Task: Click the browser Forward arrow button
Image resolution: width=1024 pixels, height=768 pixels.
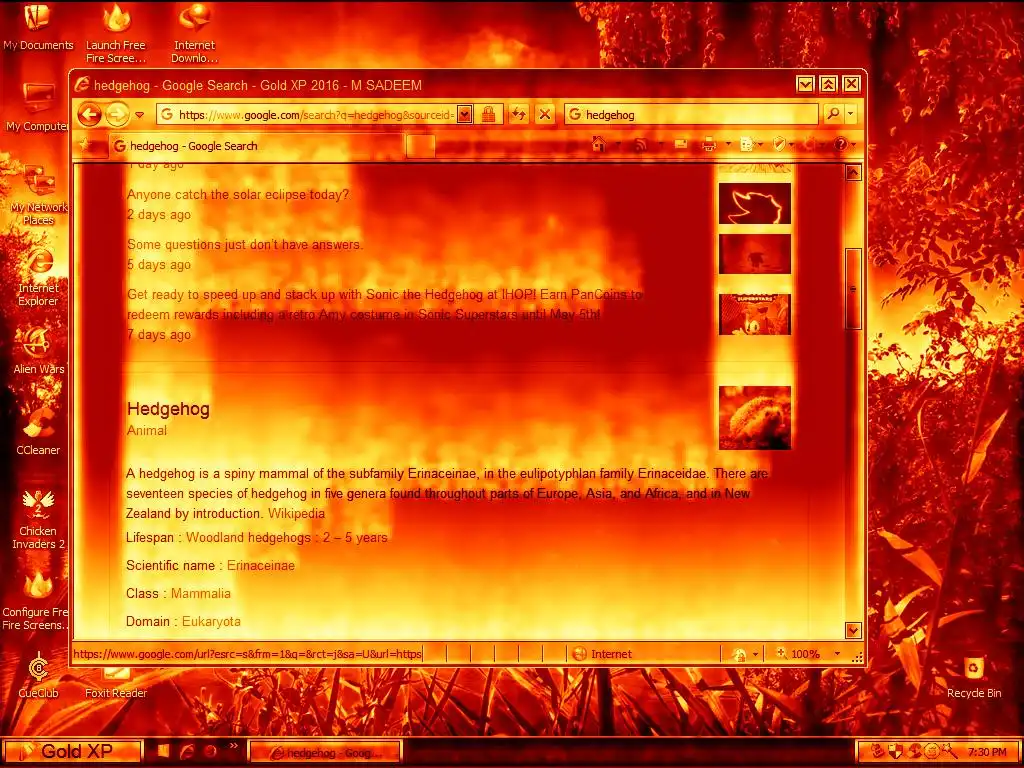Action: [117, 115]
